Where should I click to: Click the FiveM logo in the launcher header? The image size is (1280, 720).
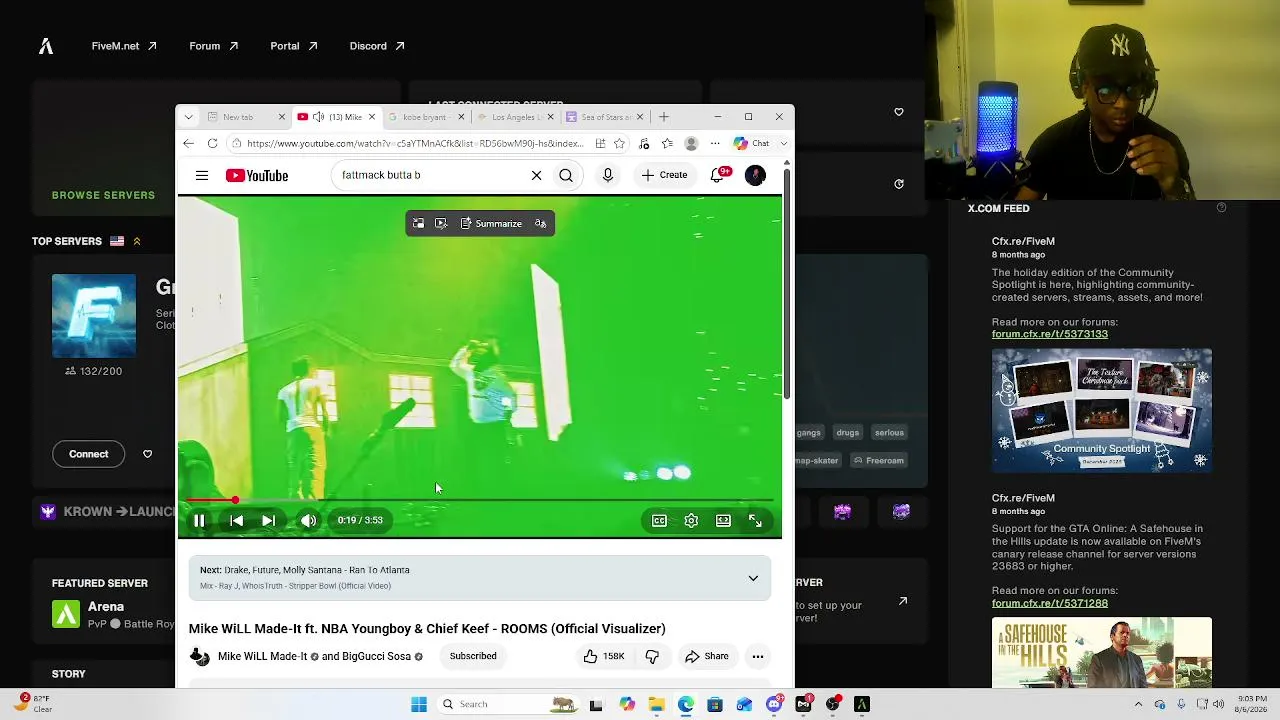(46, 46)
